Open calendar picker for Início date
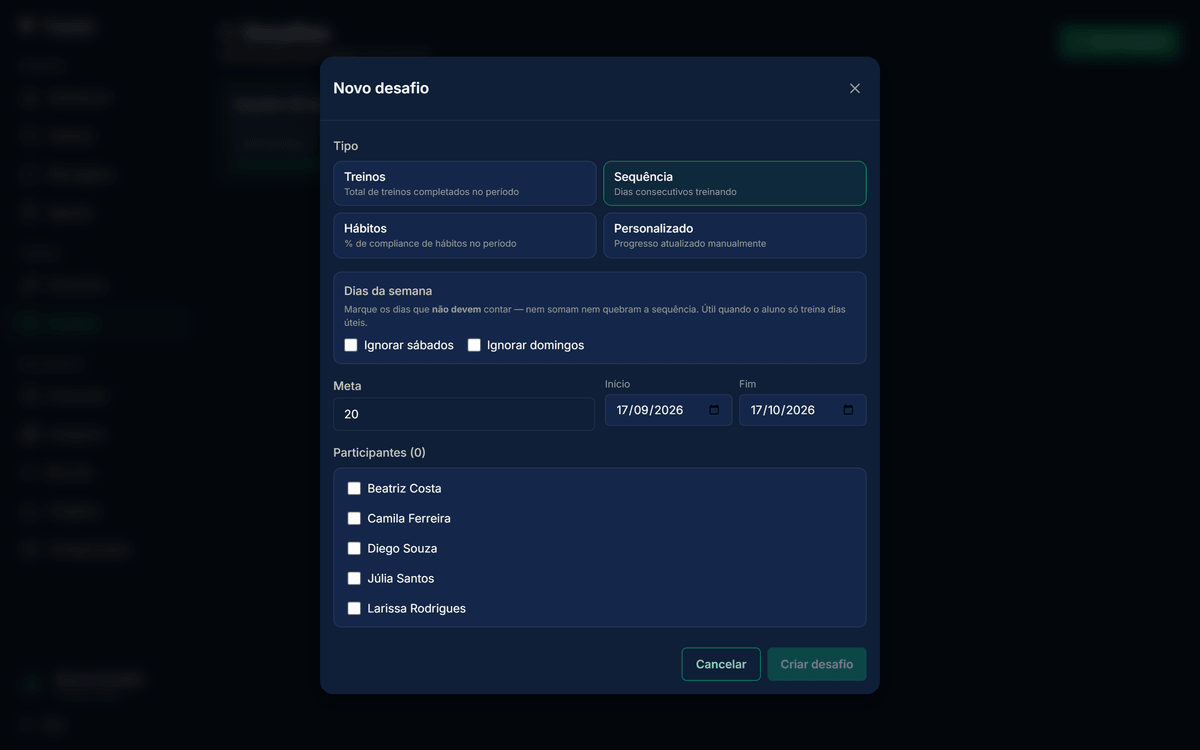Viewport: 1200px width, 750px height. 714,410
